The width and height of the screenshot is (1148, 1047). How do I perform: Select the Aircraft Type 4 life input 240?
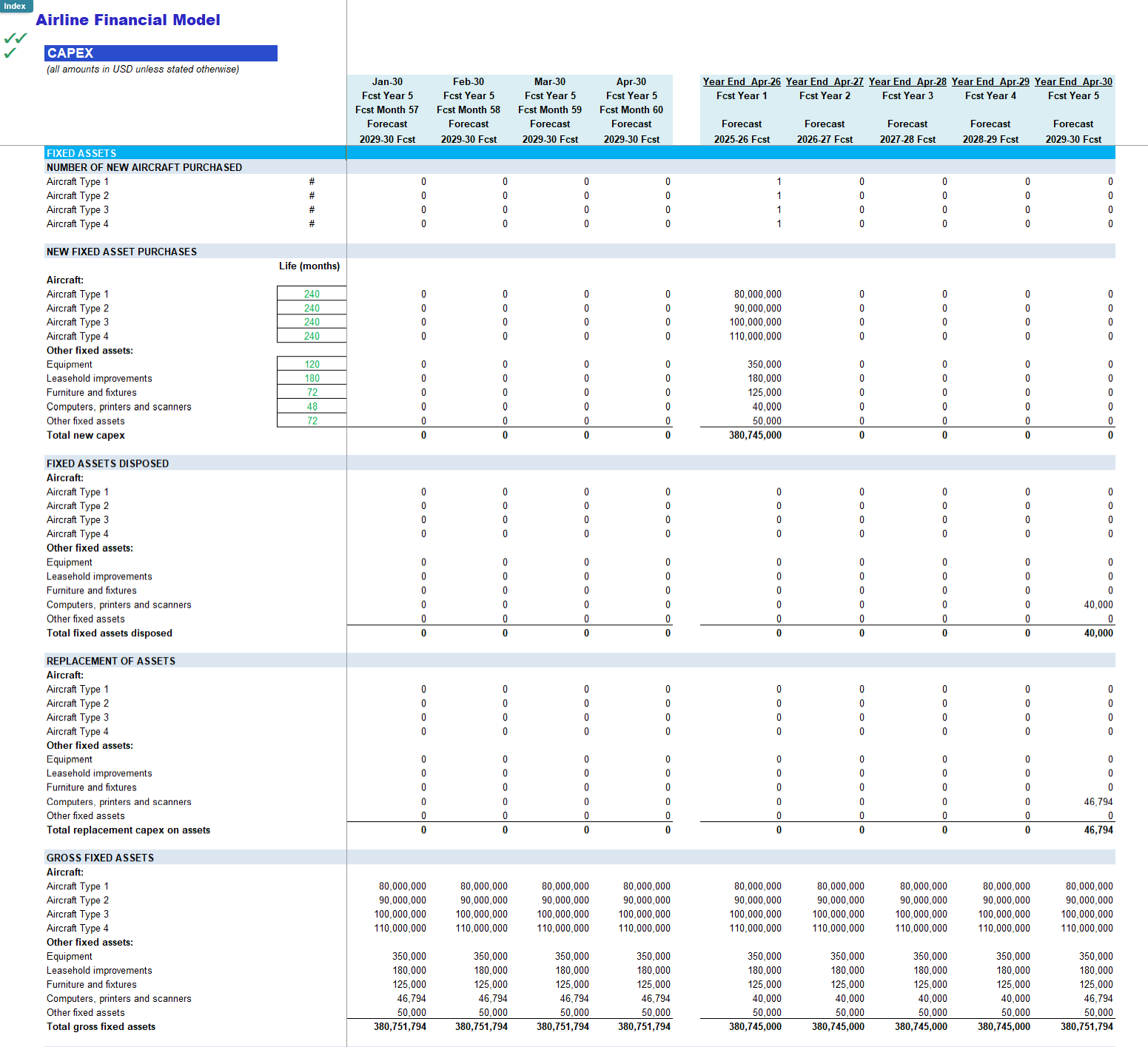point(312,336)
